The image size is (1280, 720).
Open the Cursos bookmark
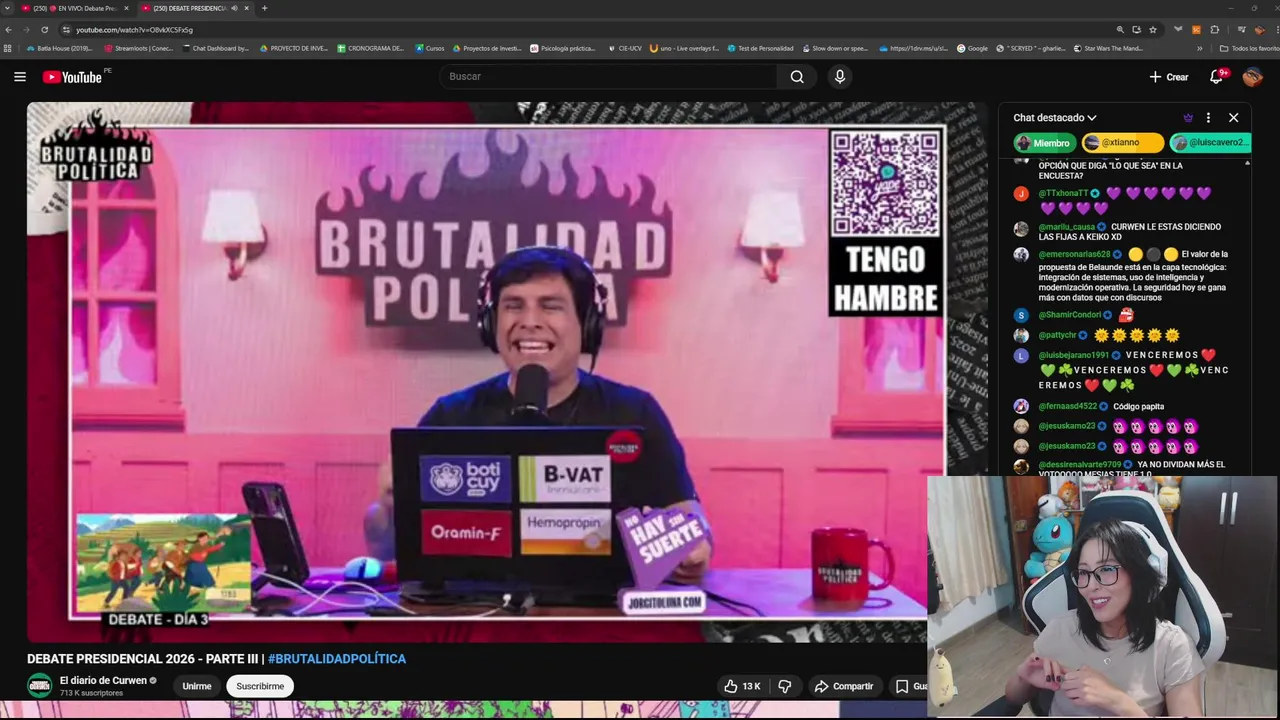tap(430, 48)
